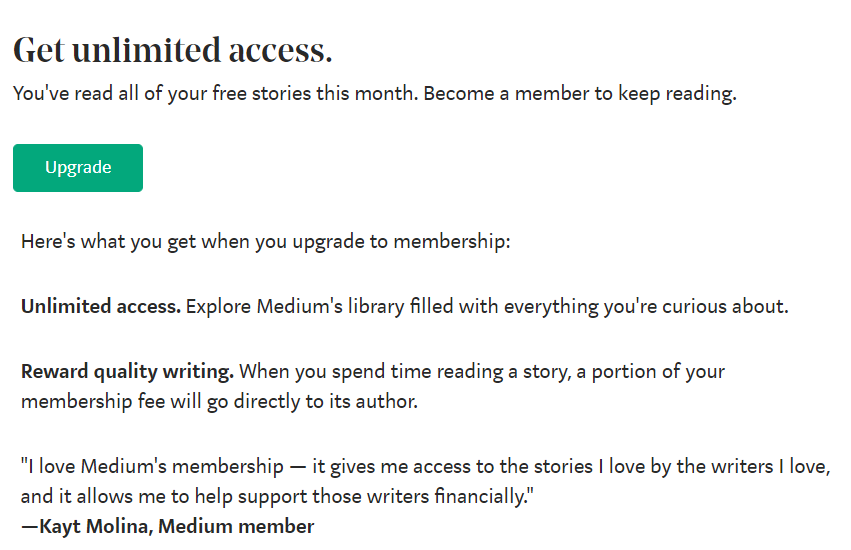Click 'When you spend time reading a story' text
851x550 pixels.
click(405, 372)
